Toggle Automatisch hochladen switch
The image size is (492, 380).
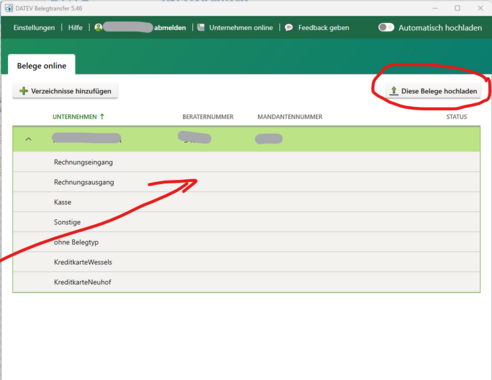coord(386,27)
